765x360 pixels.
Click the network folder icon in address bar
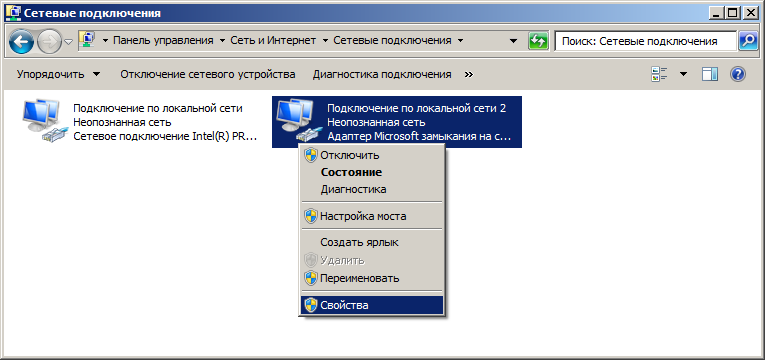[86, 40]
